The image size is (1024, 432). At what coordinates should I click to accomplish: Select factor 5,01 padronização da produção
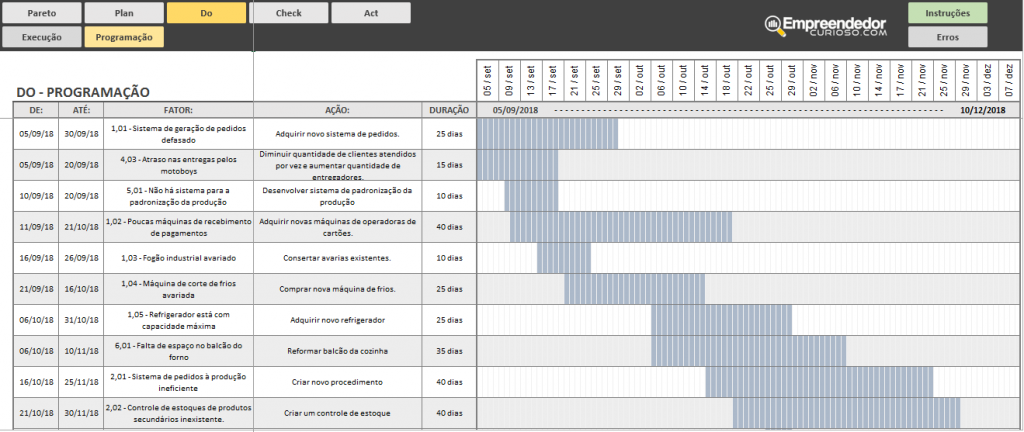[178, 196]
